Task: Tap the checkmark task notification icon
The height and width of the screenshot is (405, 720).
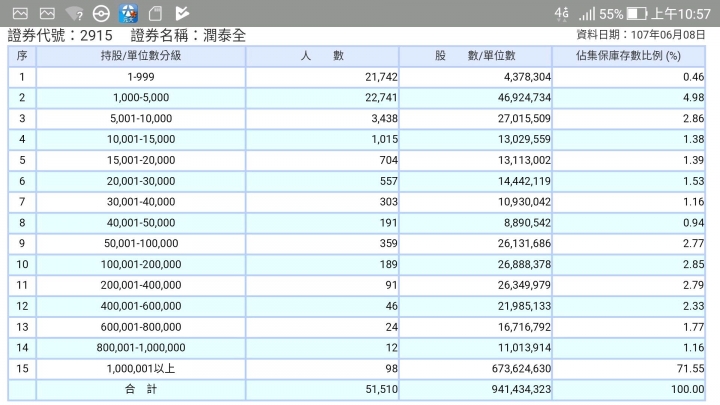Action: pyautogui.click(x=182, y=13)
